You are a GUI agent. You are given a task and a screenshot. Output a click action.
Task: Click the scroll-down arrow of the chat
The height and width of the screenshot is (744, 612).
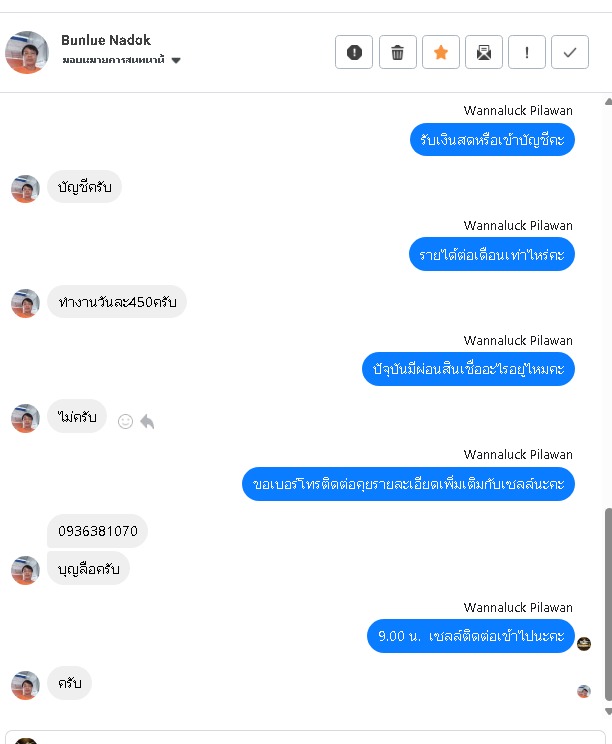(608, 711)
